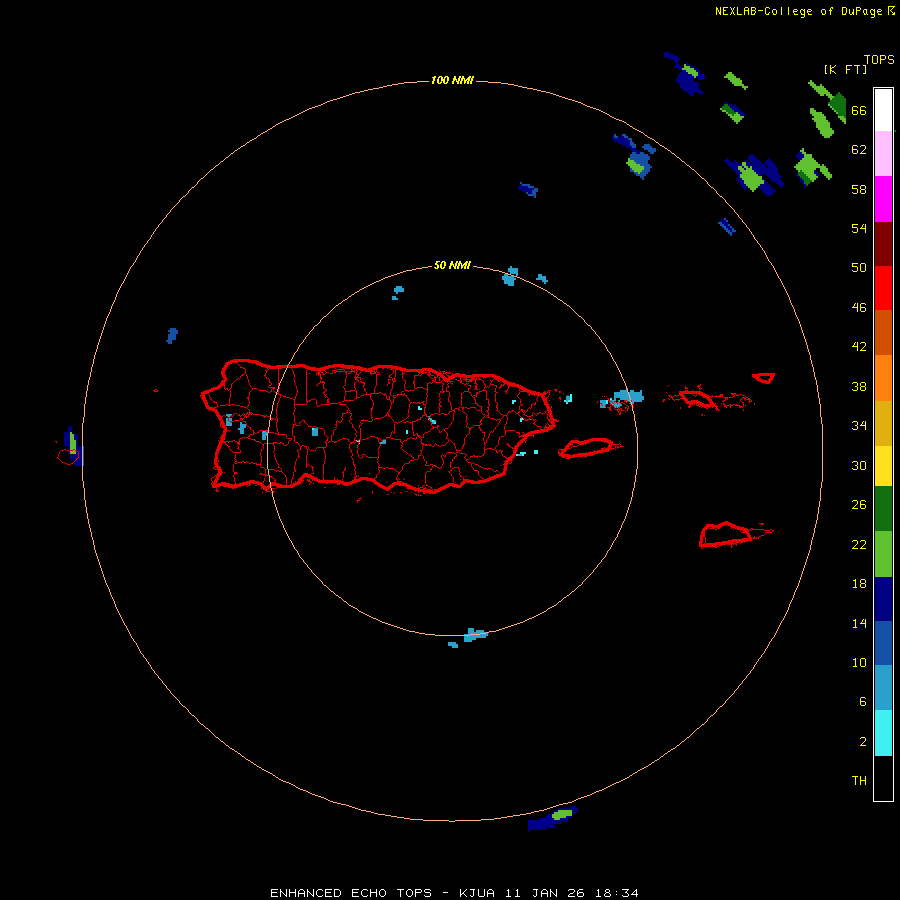Click the dark green legend swatch
The height and width of the screenshot is (900, 900).
(x=883, y=509)
